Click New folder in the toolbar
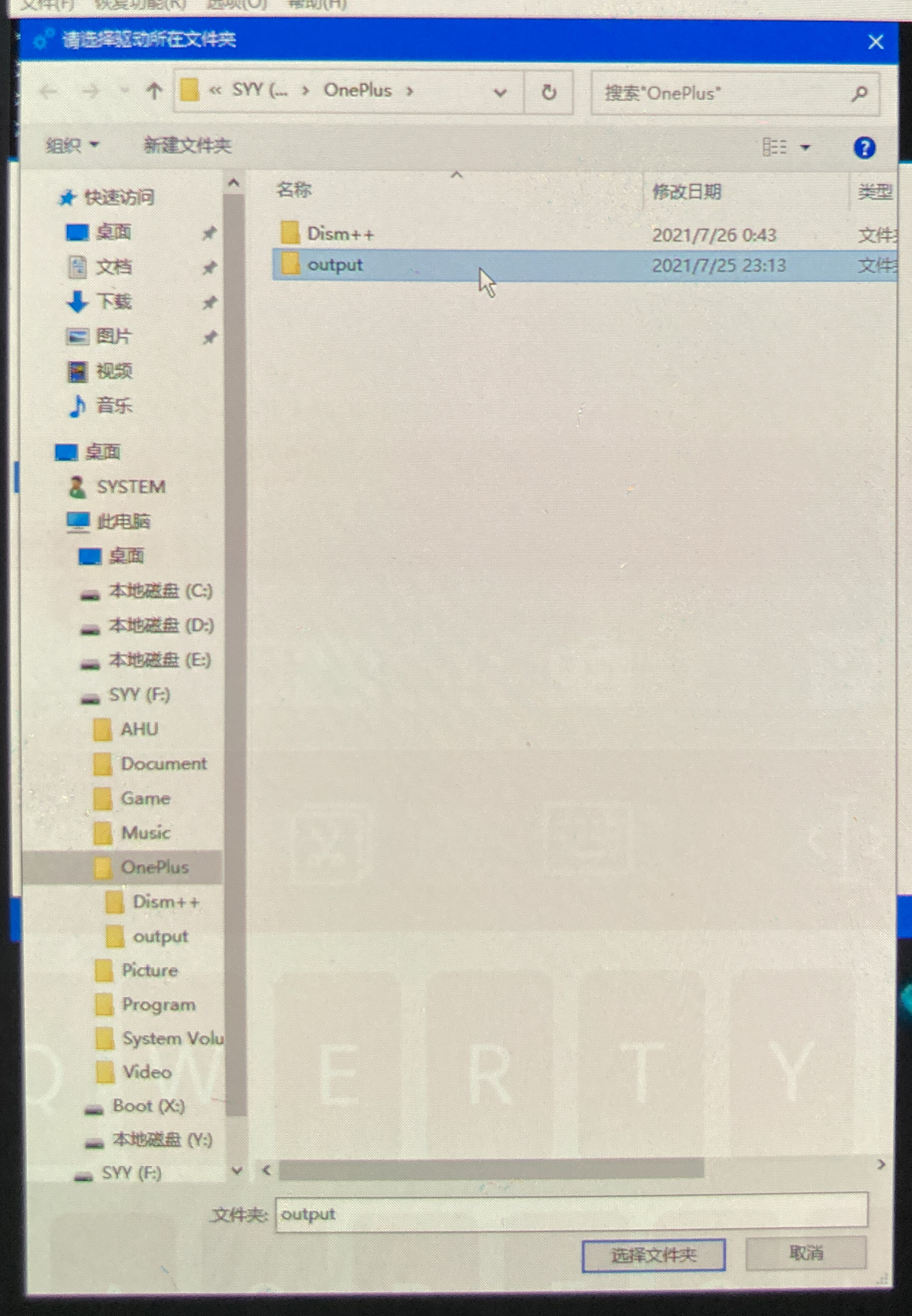The height and width of the screenshot is (1316, 912). (187, 145)
